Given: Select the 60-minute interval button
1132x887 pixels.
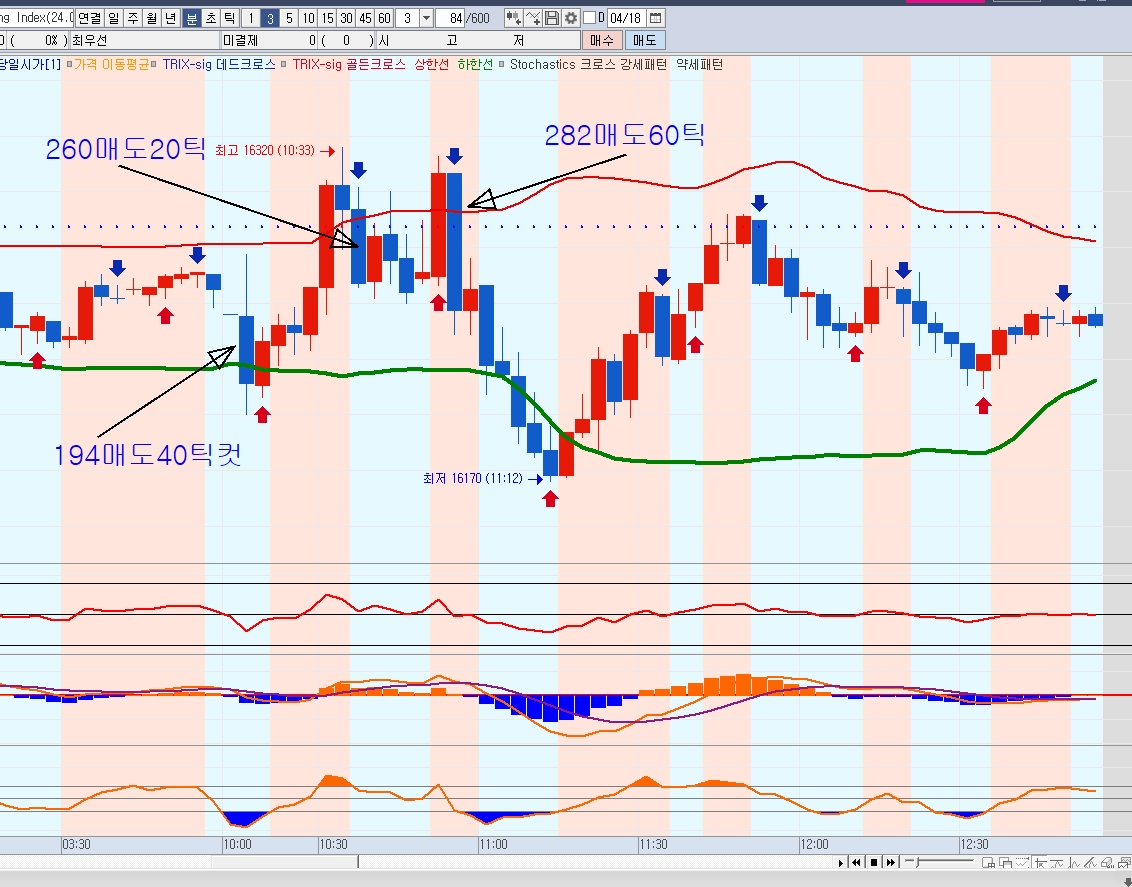Looking at the screenshot, I should click(x=384, y=18).
